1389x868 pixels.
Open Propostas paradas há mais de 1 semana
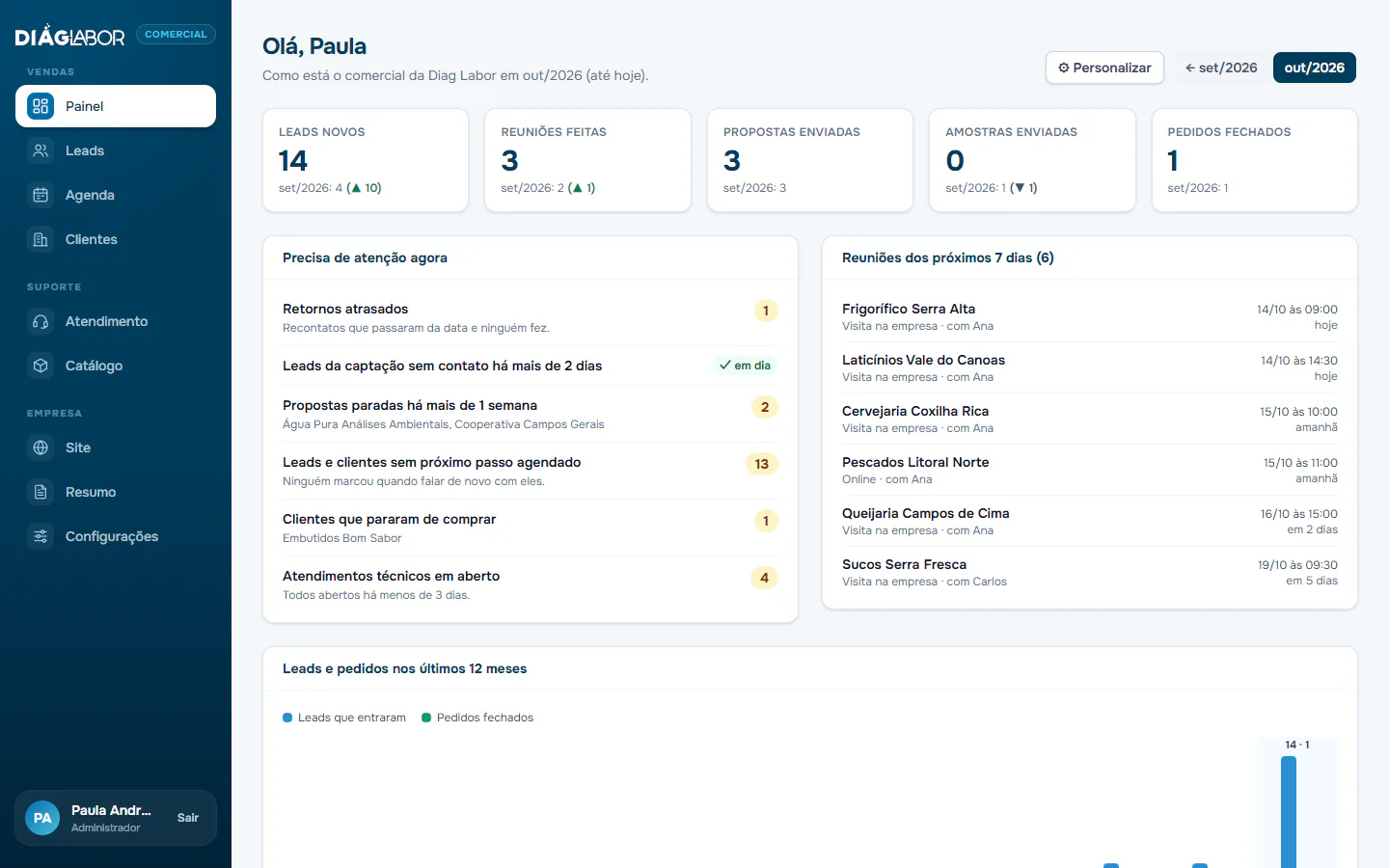[x=530, y=414]
